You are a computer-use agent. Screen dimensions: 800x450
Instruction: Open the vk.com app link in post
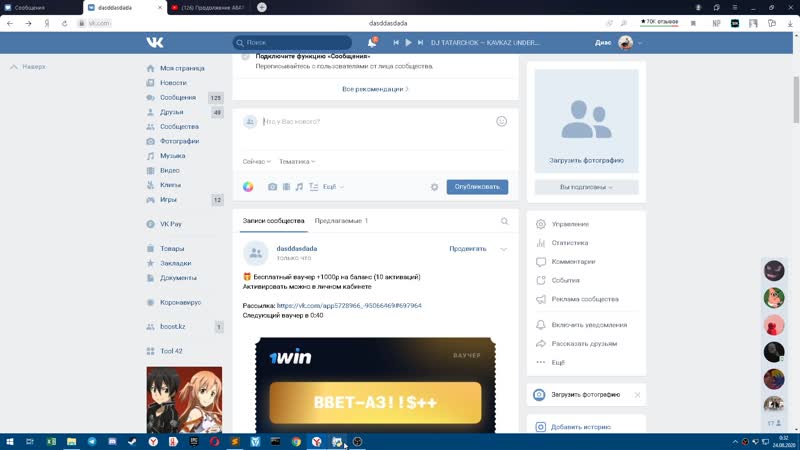pyautogui.click(x=349, y=306)
